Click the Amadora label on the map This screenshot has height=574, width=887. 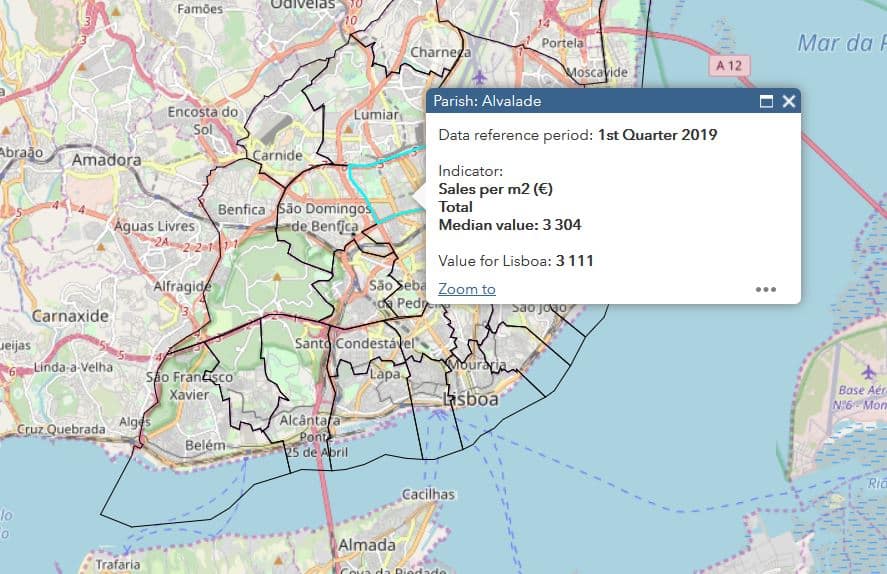click(x=106, y=160)
